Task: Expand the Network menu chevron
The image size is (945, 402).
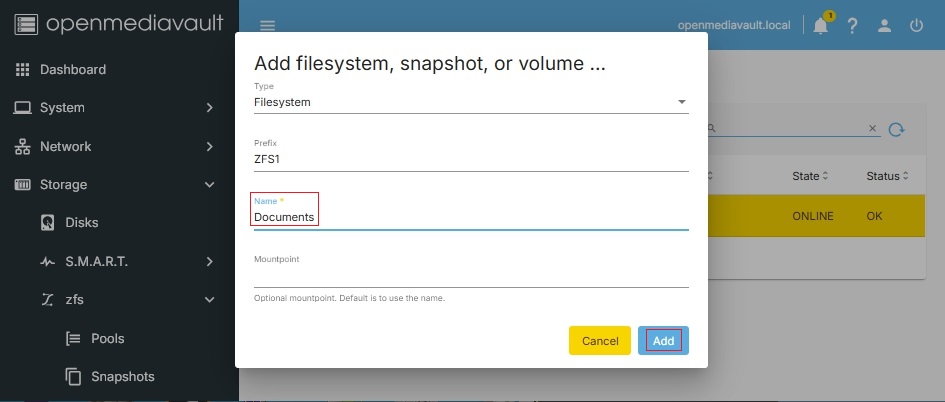Action: click(x=210, y=147)
